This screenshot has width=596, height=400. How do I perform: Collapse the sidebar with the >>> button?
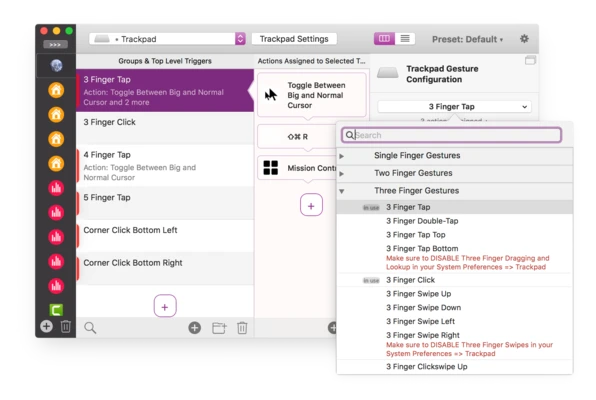click(x=55, y=44)
